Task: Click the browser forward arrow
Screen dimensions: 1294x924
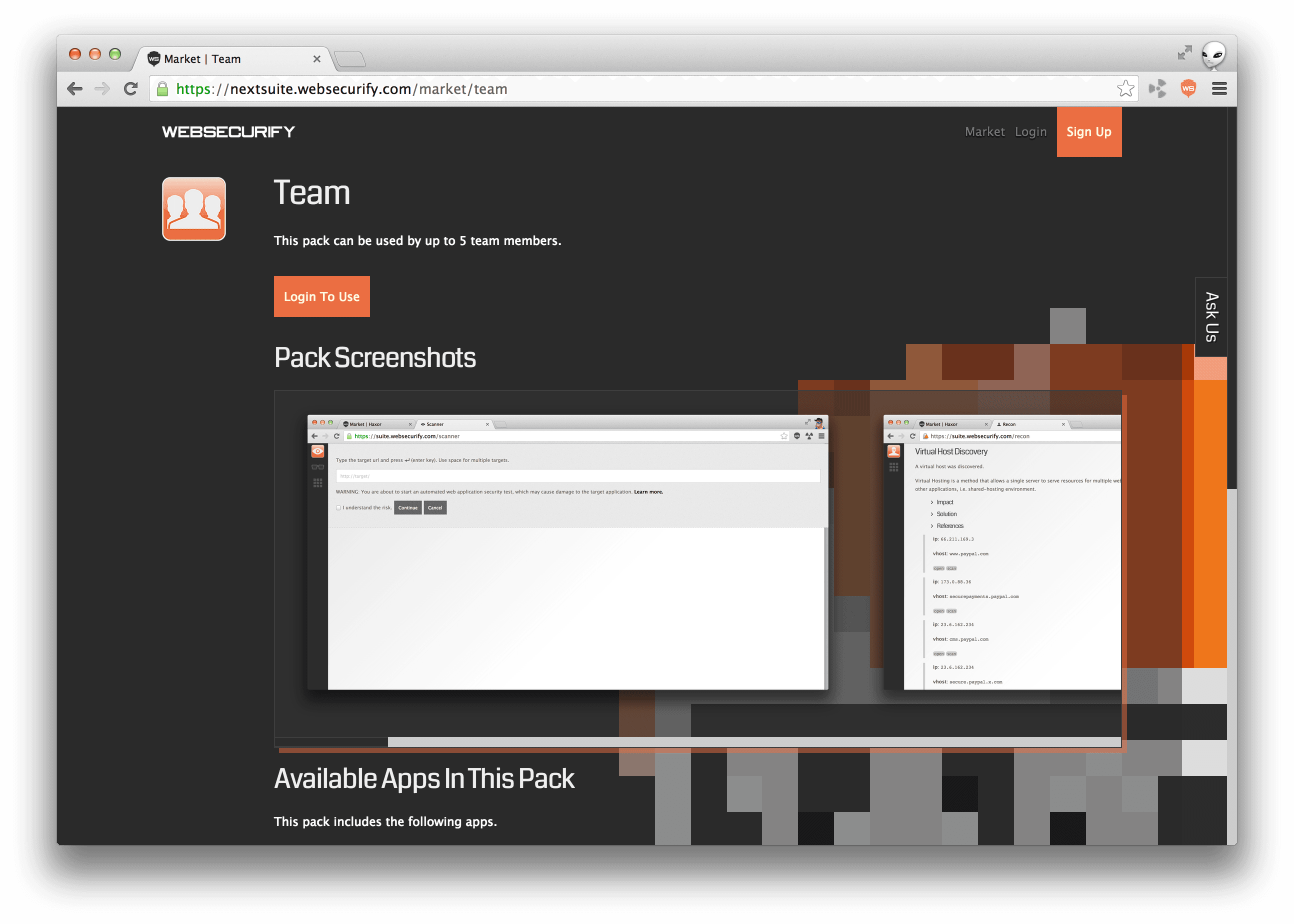Action: [x=102, y=89]
